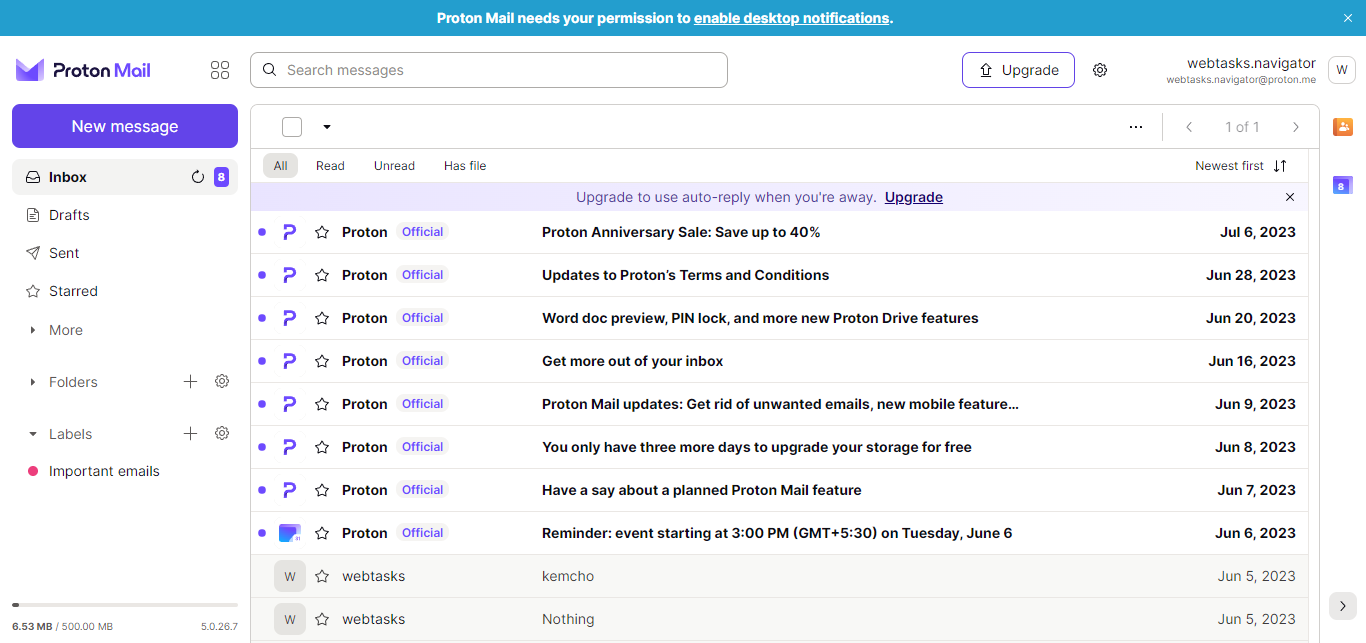Open the Starred folder
This screenshot has width=1366, height=643.
coord(125,291)
